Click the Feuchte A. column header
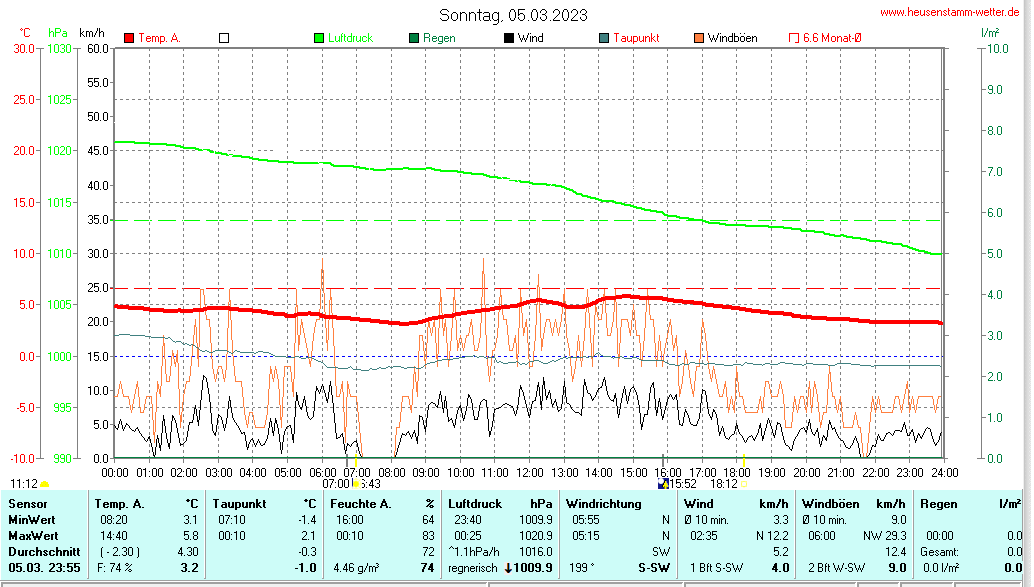This screenshot has width=1034, height=587. point(360,503)
